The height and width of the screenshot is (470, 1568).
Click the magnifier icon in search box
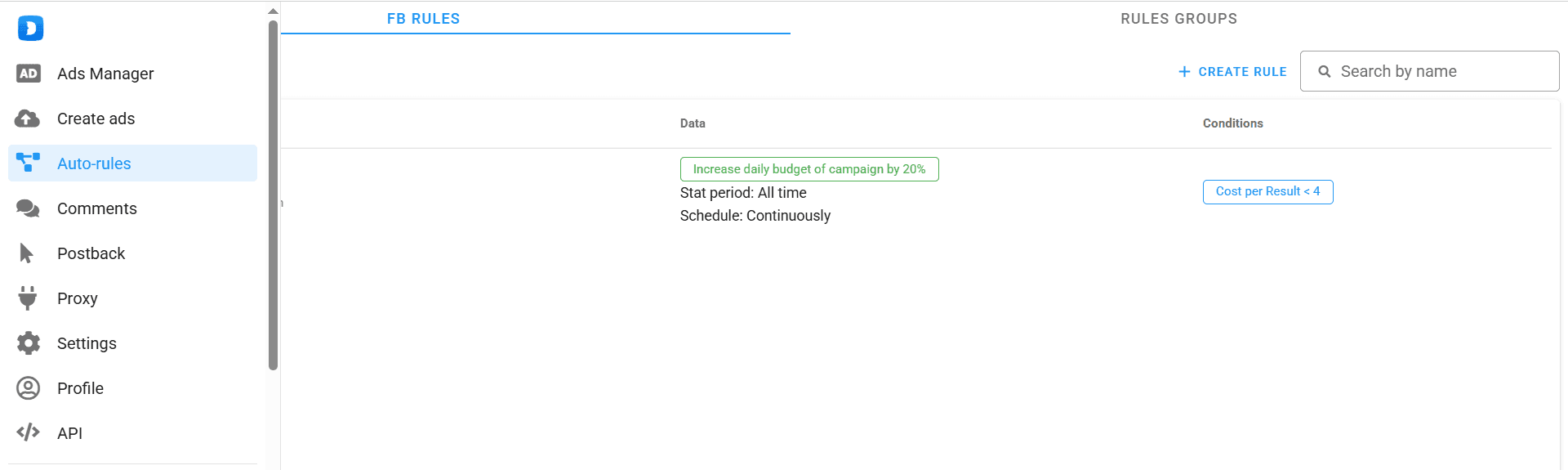pos(1325,72)
